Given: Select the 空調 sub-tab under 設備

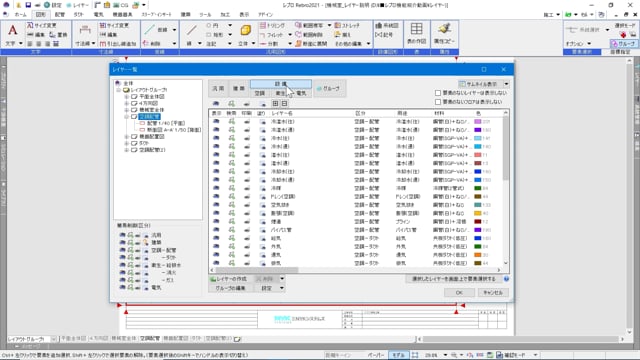Looking at the screenshot, I should pyautogui.click(x=260, y=93).
